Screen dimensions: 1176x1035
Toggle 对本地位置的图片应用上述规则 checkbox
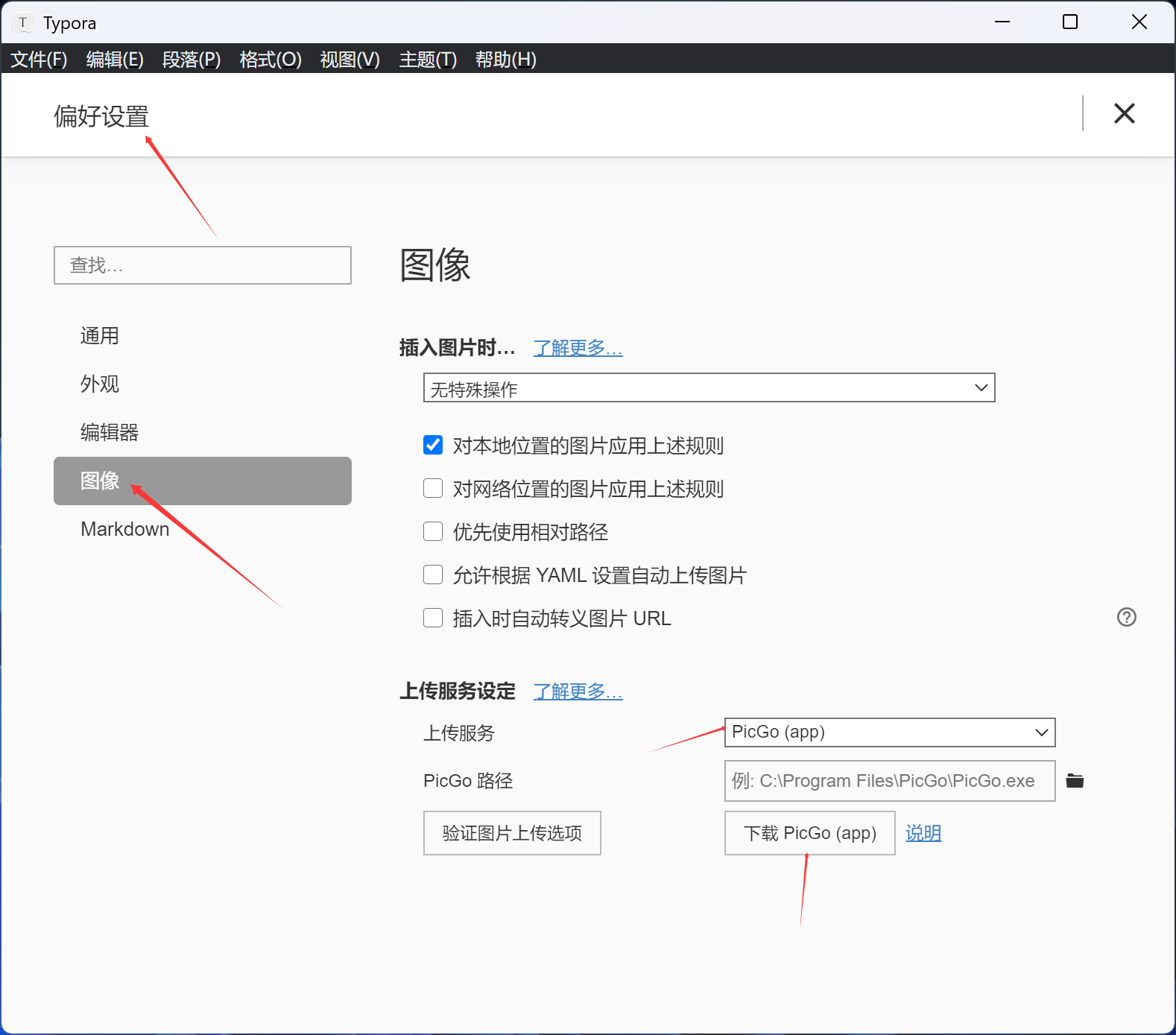pyautogui.click(x=433, y=445)
